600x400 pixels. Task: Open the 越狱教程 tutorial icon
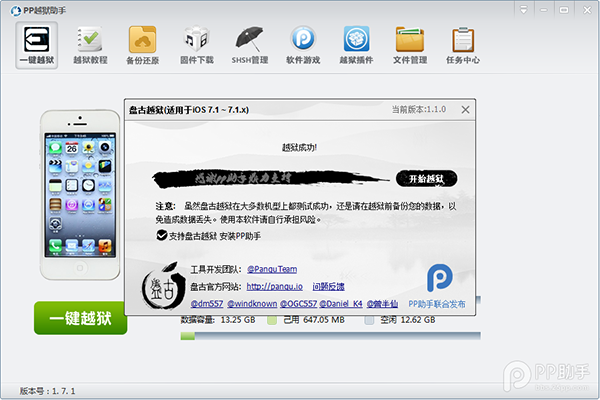tap(90, 45)
